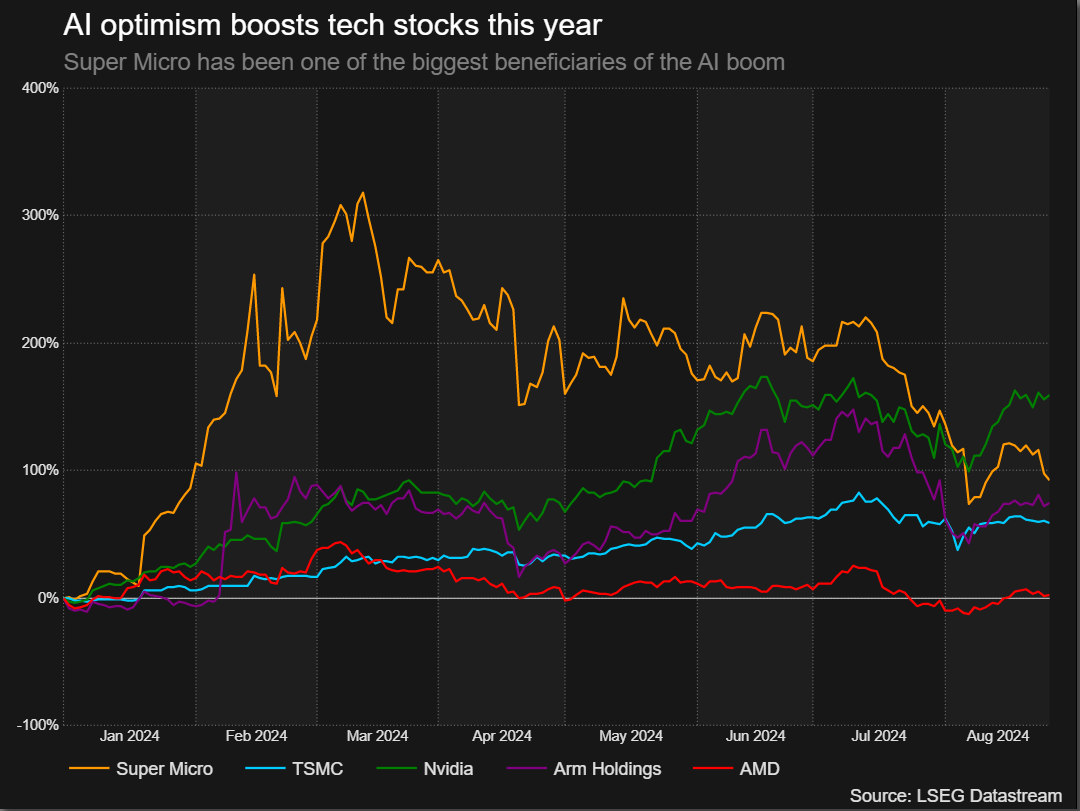Screen dimensions: 1080x811
Task: Click the May 2024 axis label
Action: point(631,736)
